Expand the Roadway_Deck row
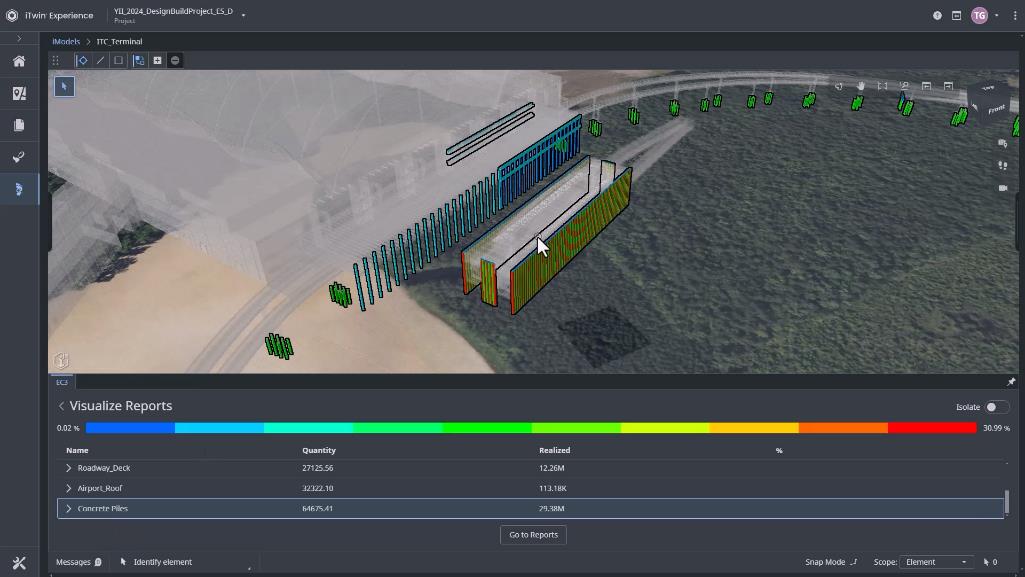The width and height of the screenshot is (1025, 577). (x=69, y=468)
